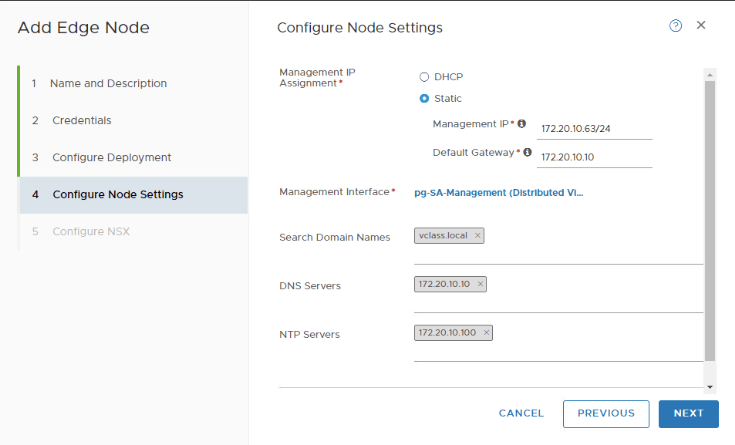Go to step 1 Name and Description
The width and height of the screenshot is (735, 445).
[x=108, y=83]
